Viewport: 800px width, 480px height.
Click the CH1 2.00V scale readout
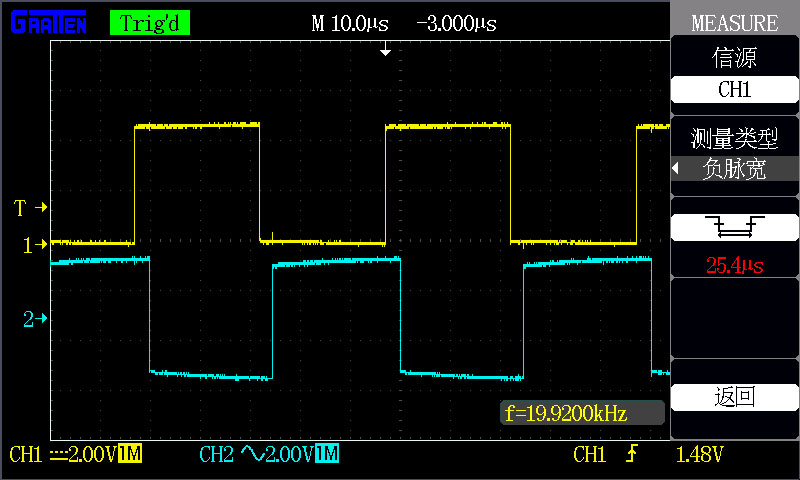tap(92, 454)
